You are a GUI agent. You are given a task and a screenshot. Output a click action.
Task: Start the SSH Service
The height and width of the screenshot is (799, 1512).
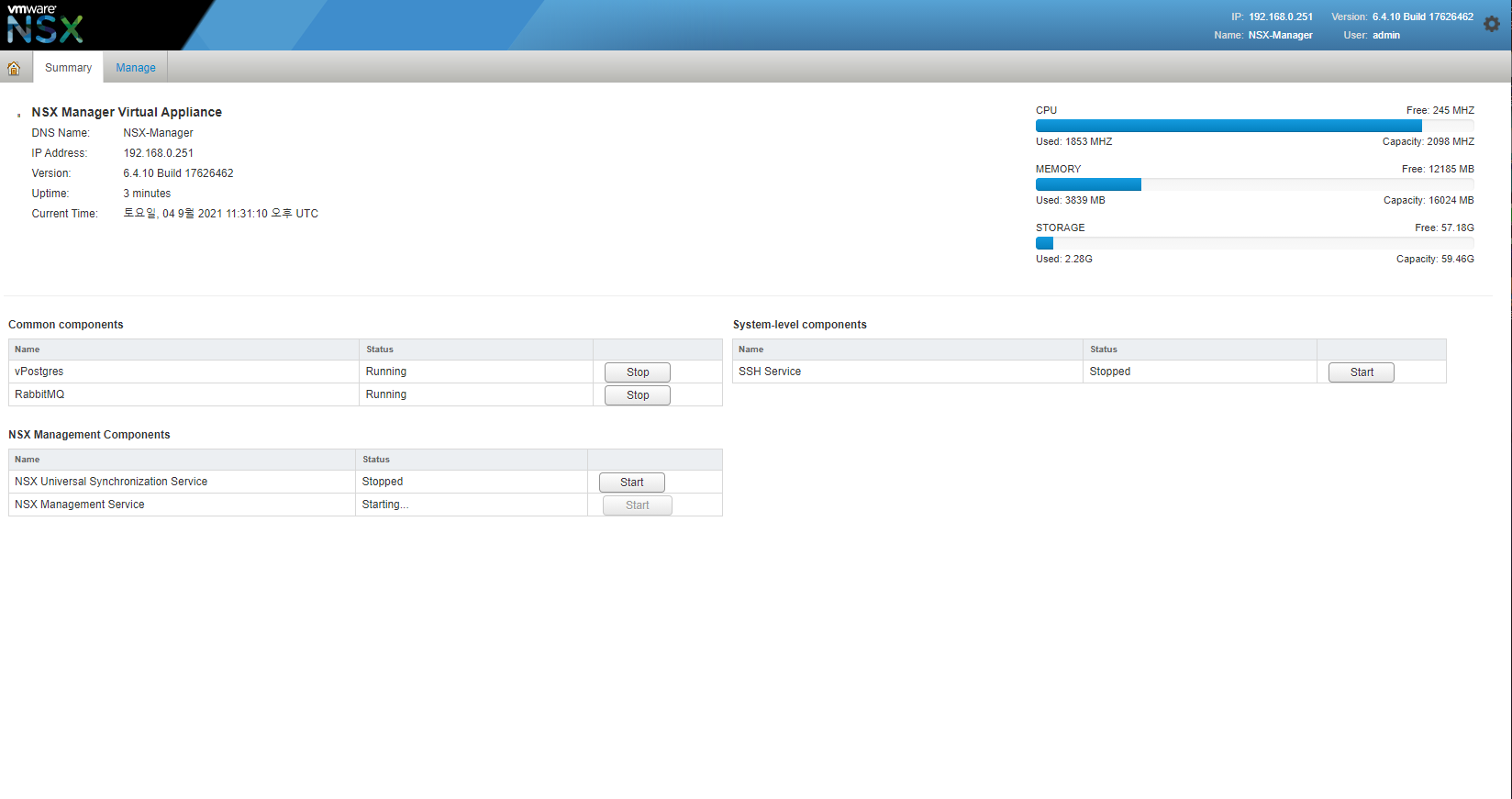(x=1362, y=372)
